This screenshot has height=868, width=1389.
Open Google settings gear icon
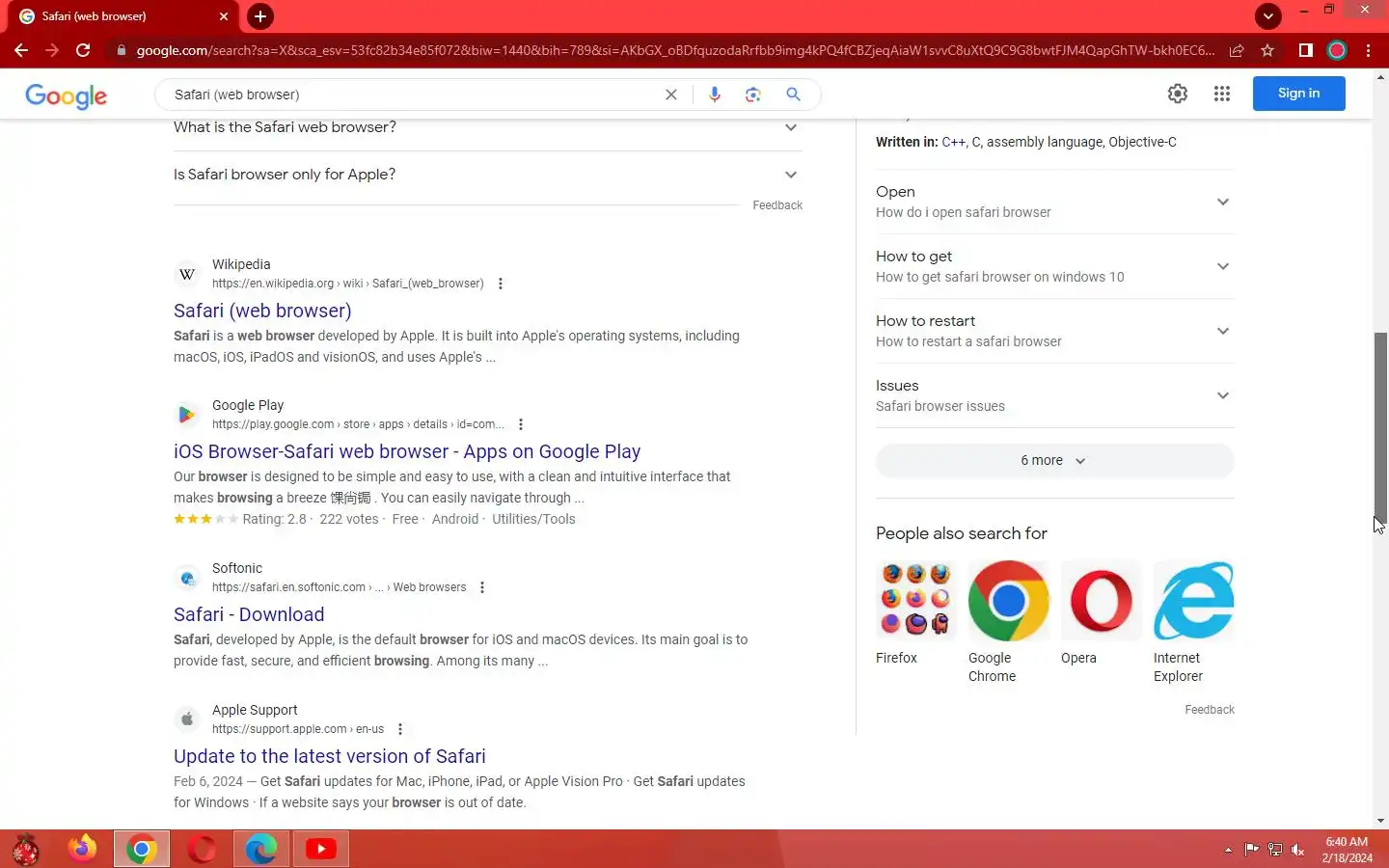pyautogui.click(x=1178, y=94)
